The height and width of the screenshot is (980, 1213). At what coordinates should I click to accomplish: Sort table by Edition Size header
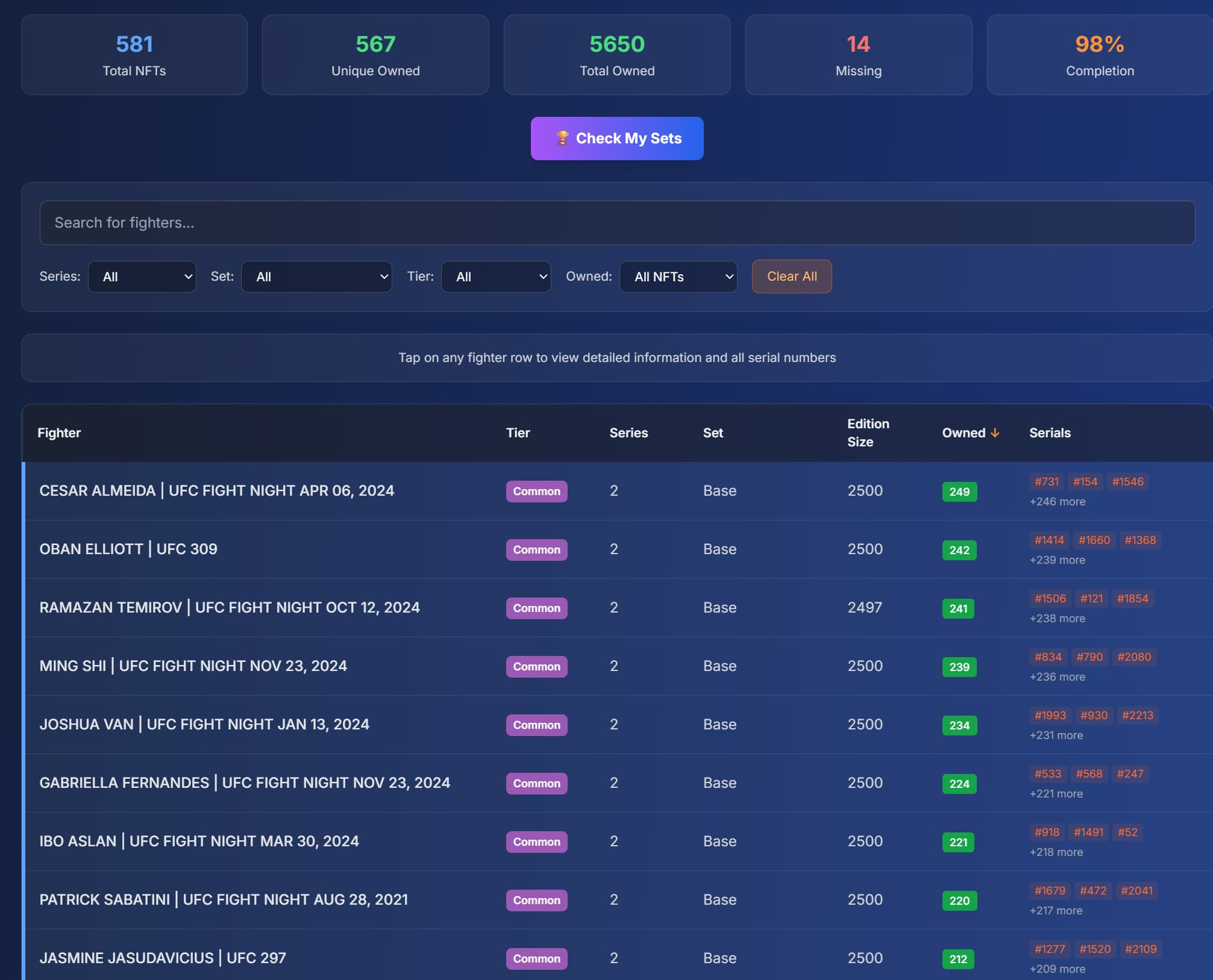pyautogui.click(x=868, y=433)
